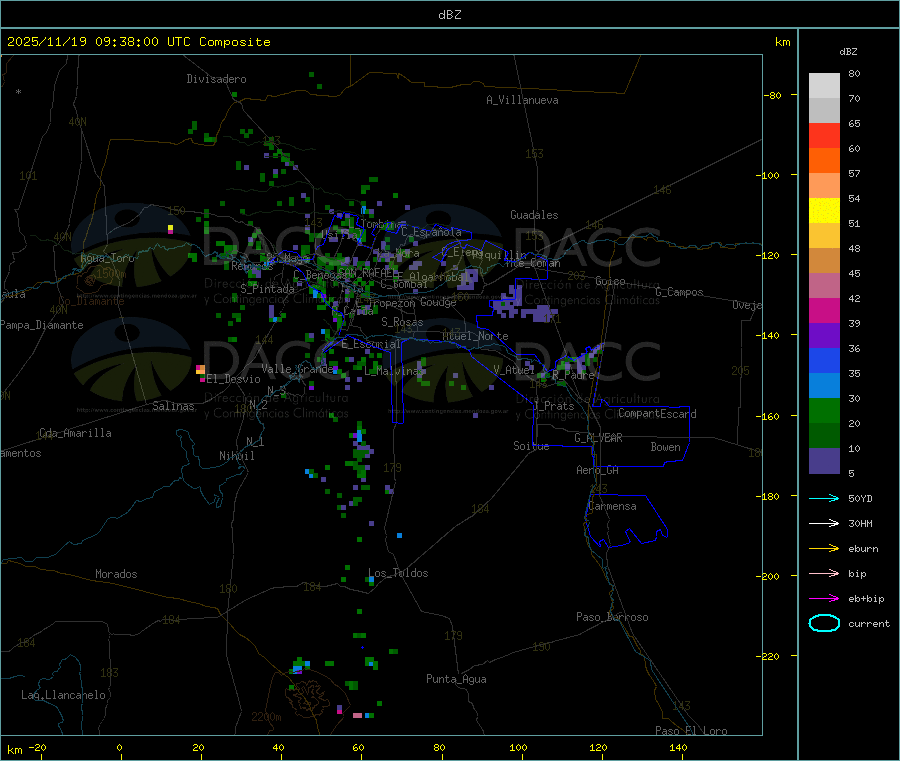Click the 'Carmensa' map label
The height and width of the screenshot is (761, 900).
click(612, 506)
